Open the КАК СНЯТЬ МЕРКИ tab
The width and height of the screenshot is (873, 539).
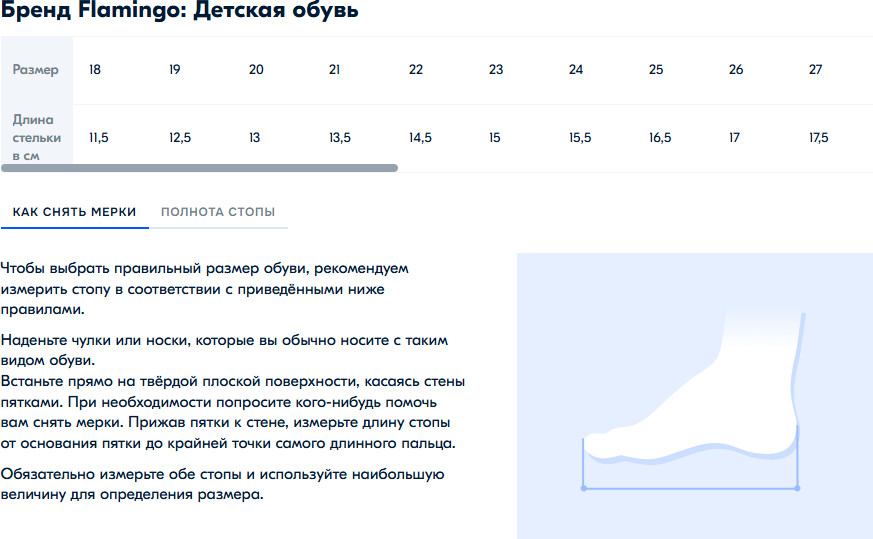pyautogui.click(x=74, y=212)
